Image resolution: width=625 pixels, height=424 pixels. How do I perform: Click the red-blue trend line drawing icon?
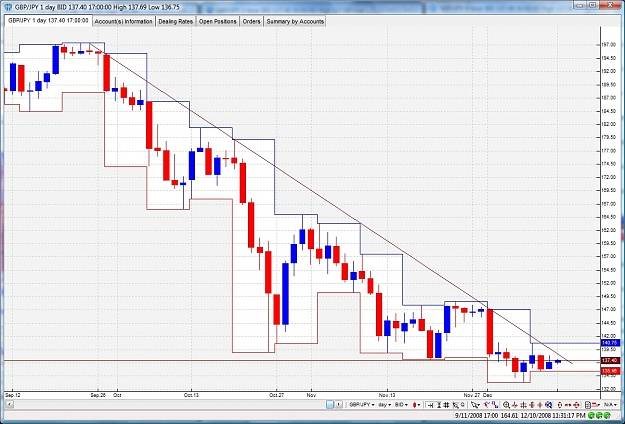pos(487,405)
